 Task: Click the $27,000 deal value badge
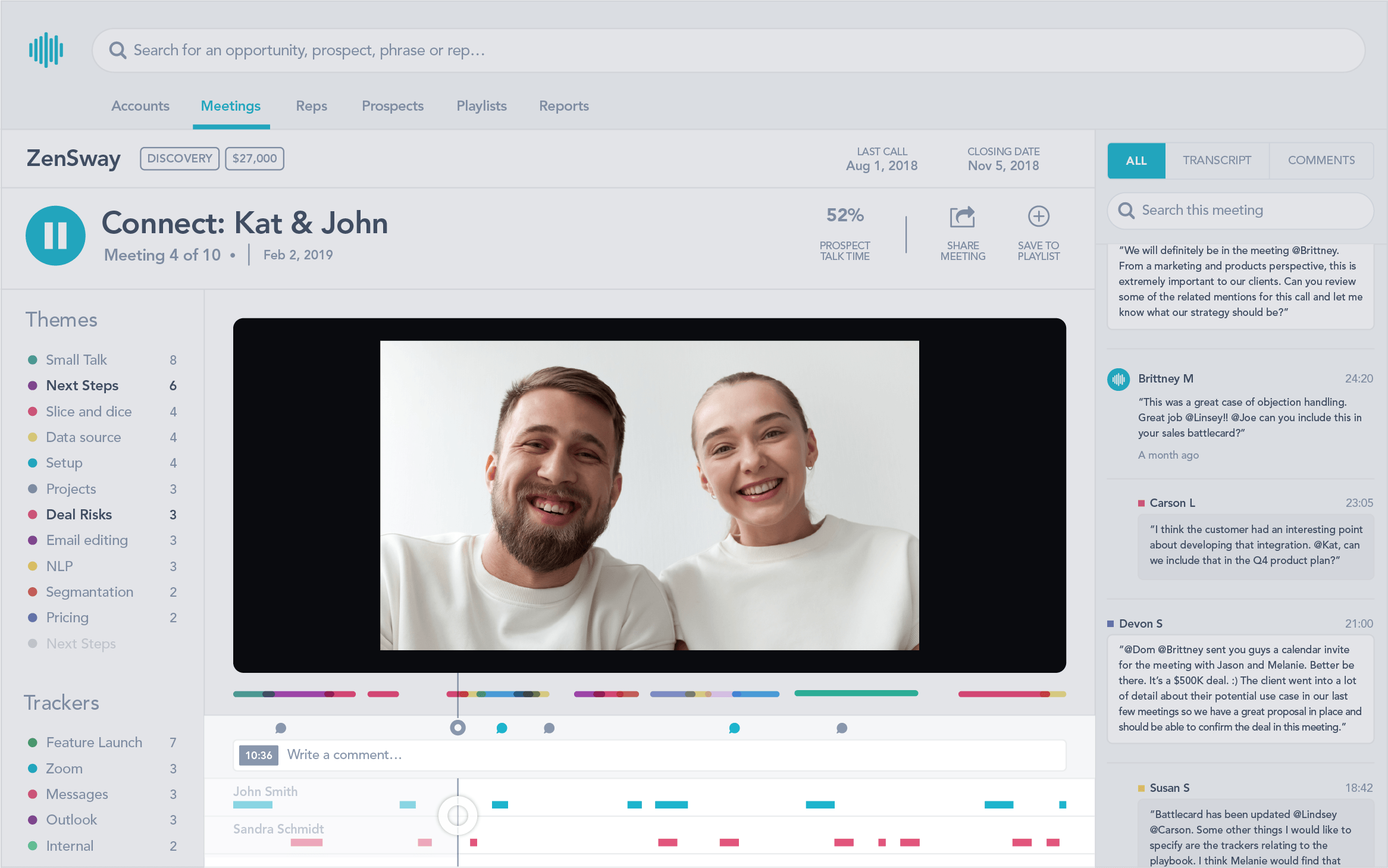[x=254, y=158]
